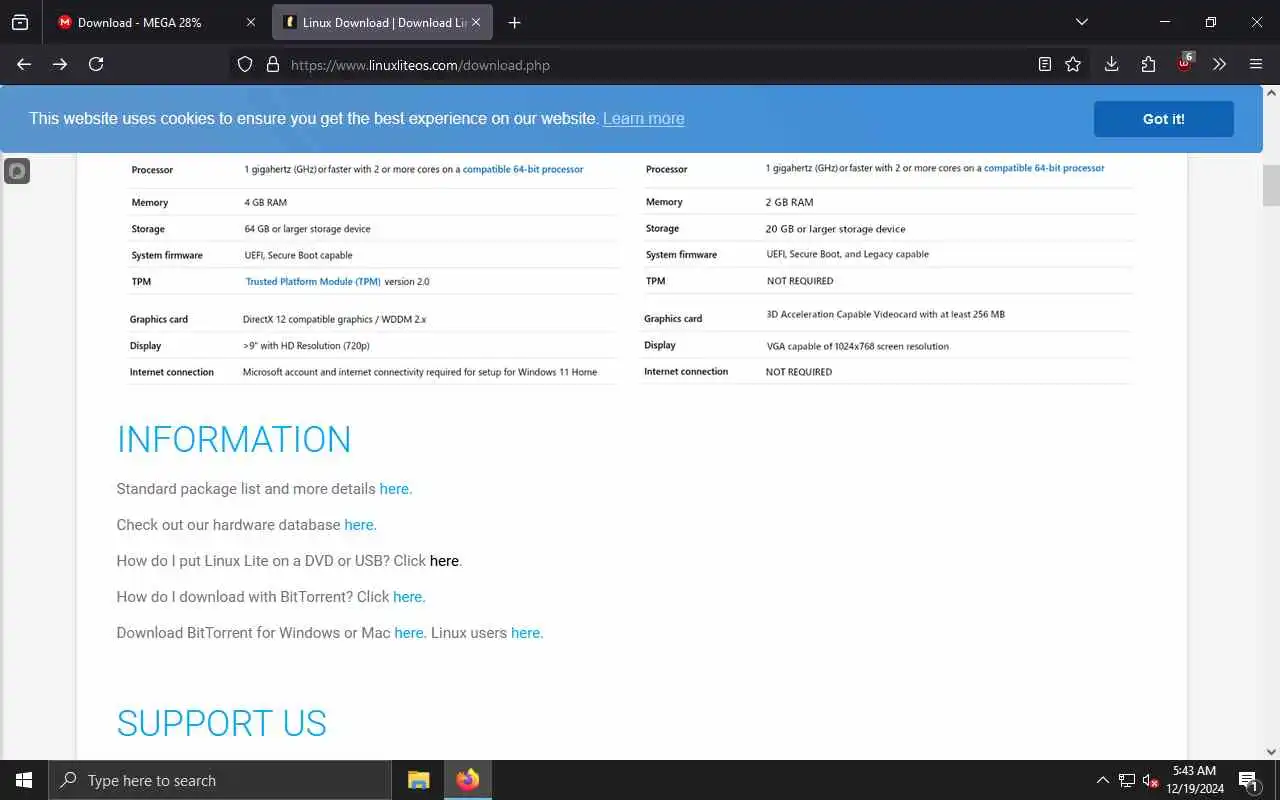Click scrollbar down arrow
1280x800 pixels.
tap(1271, 751)
